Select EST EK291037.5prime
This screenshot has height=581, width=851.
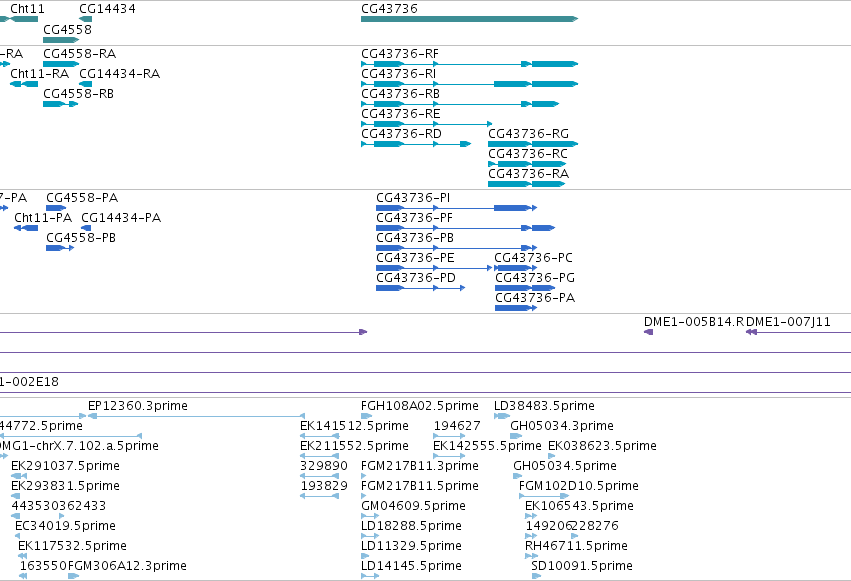[x=19, y=477]
